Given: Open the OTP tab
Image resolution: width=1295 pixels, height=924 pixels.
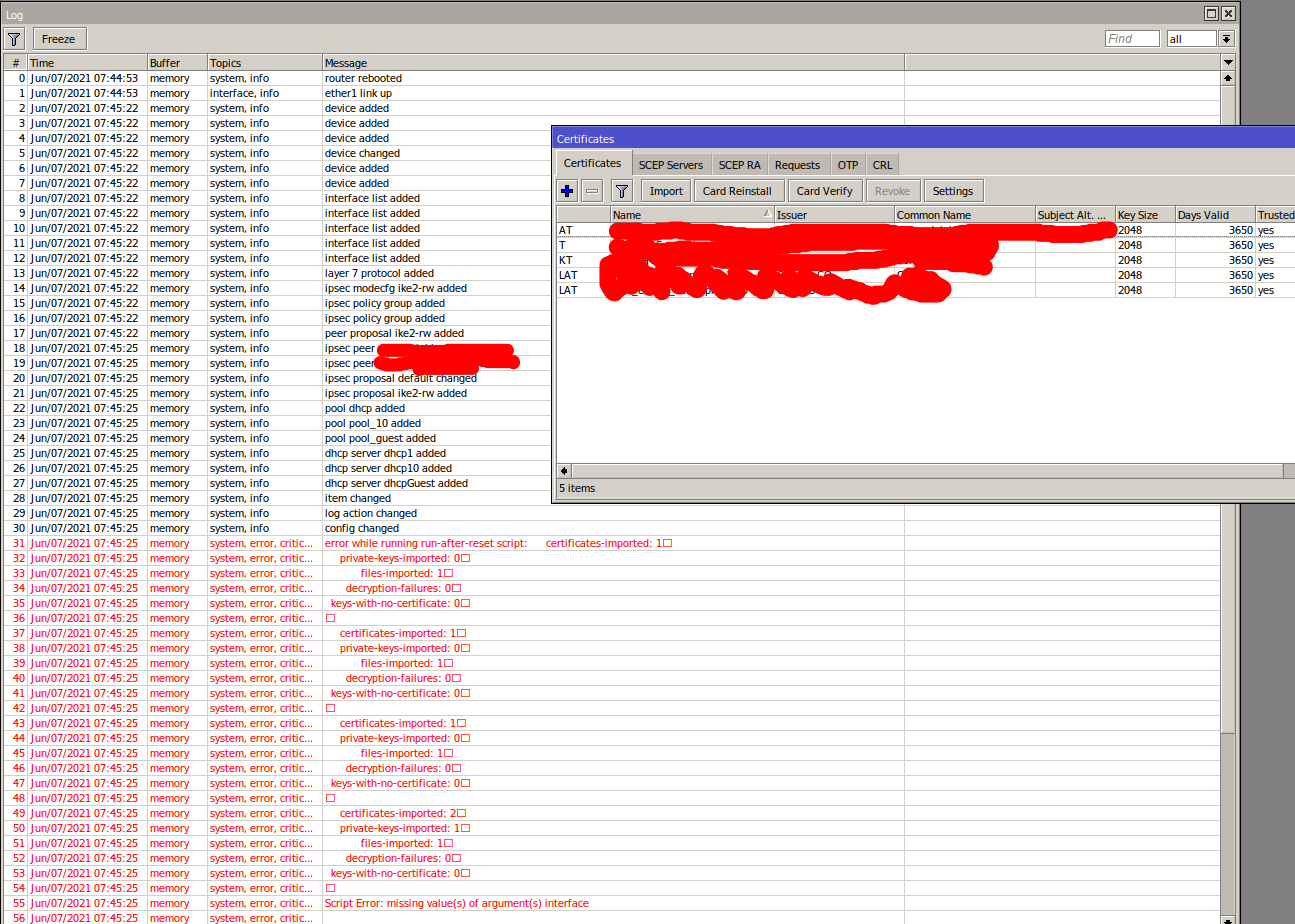Looking at the screenshot, I should 847,164.
